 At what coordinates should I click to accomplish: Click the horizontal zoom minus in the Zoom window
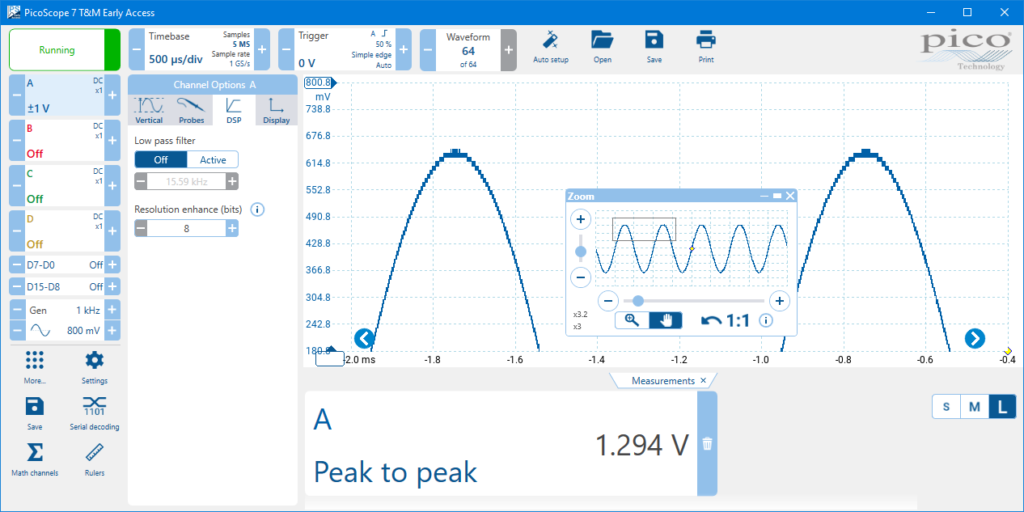[x=608, y=301]
